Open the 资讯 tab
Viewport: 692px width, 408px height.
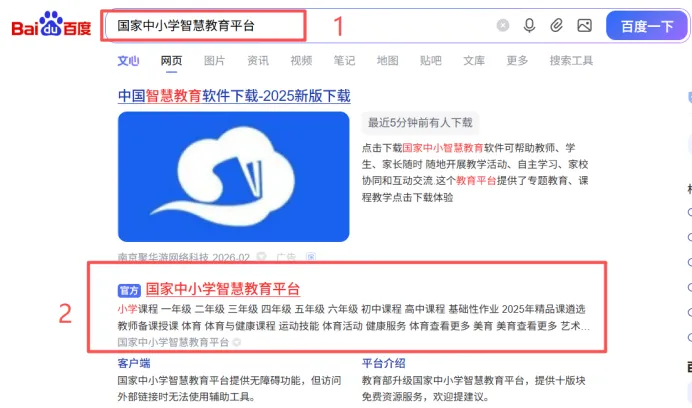[258, 60]
